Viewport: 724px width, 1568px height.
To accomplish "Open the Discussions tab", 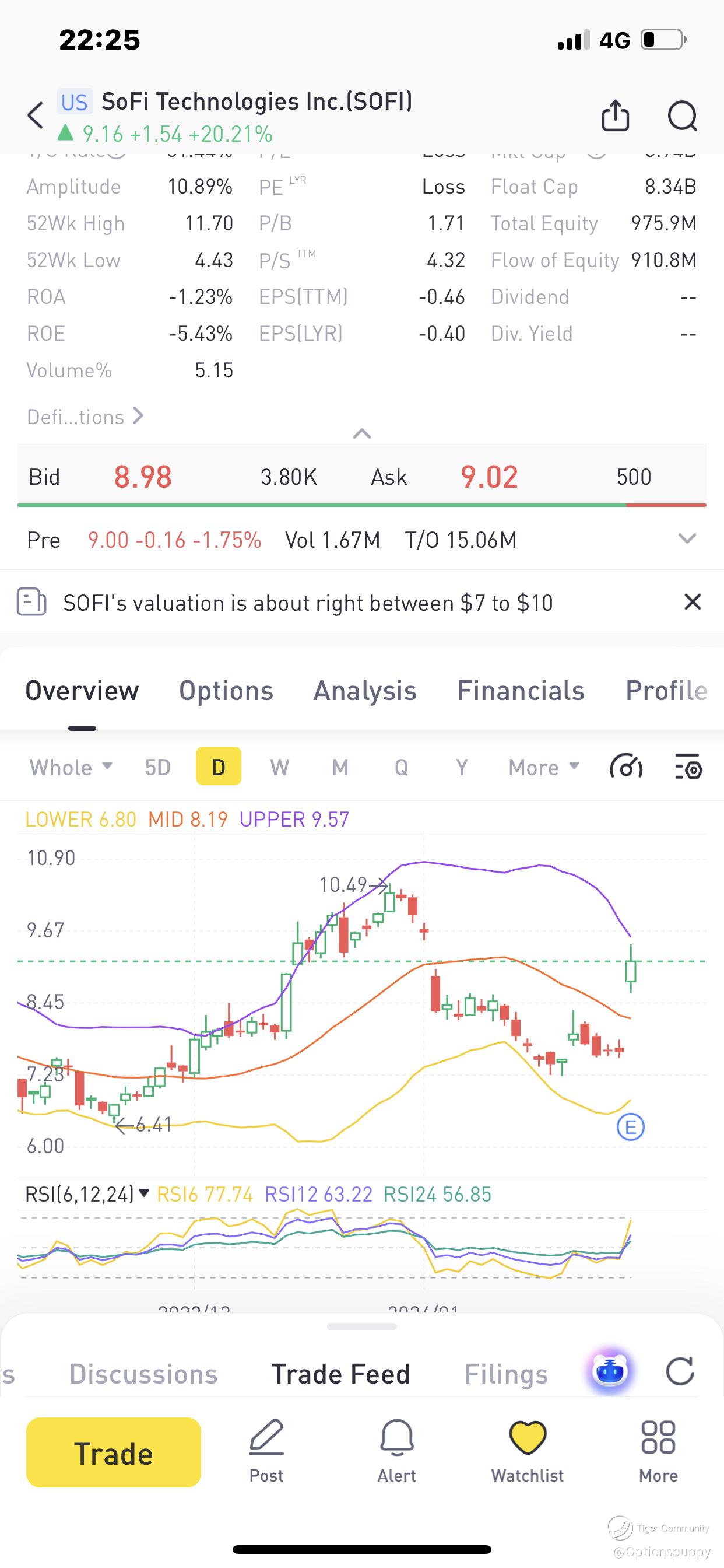I will [143, 1374].
